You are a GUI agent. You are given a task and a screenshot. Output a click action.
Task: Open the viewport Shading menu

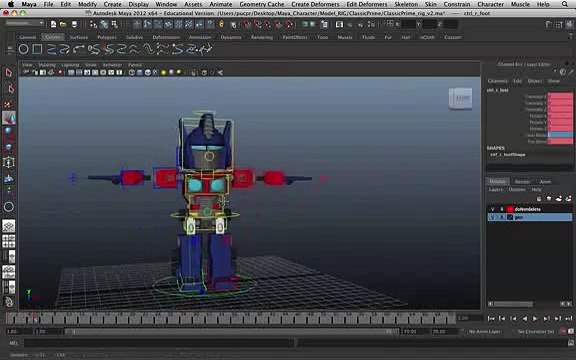47,65
